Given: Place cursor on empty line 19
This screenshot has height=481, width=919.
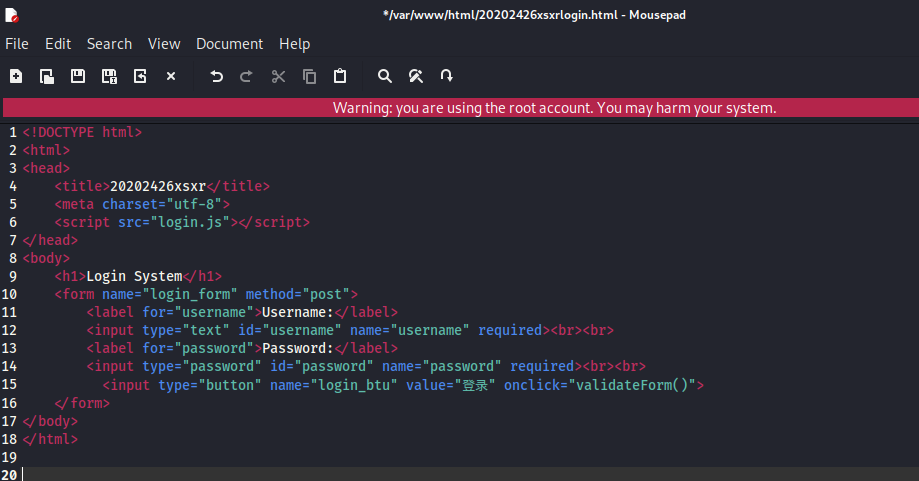Looking at the screenshot, I should pyautogui.click(x=469, y=458).
